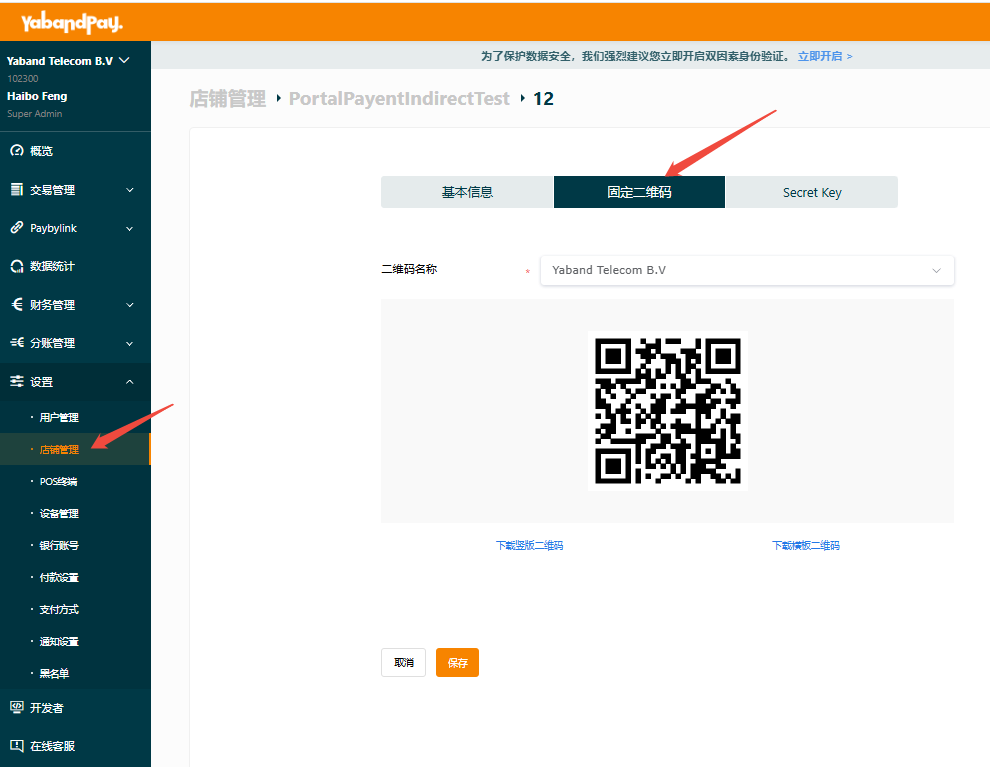Click the 财务管理 euro icon
The height and width of the screenshot is (767, 990).
[17, 304]
